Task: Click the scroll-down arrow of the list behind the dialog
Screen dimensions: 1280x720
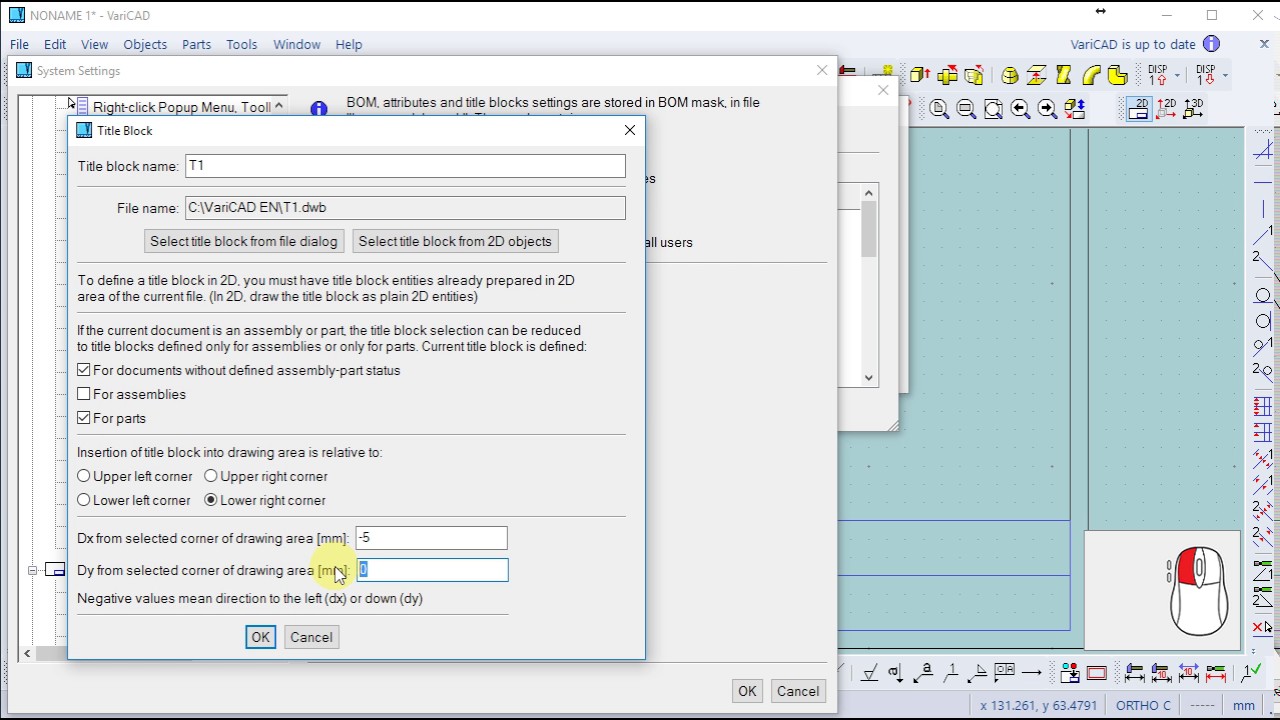Action: click(869, 378)
